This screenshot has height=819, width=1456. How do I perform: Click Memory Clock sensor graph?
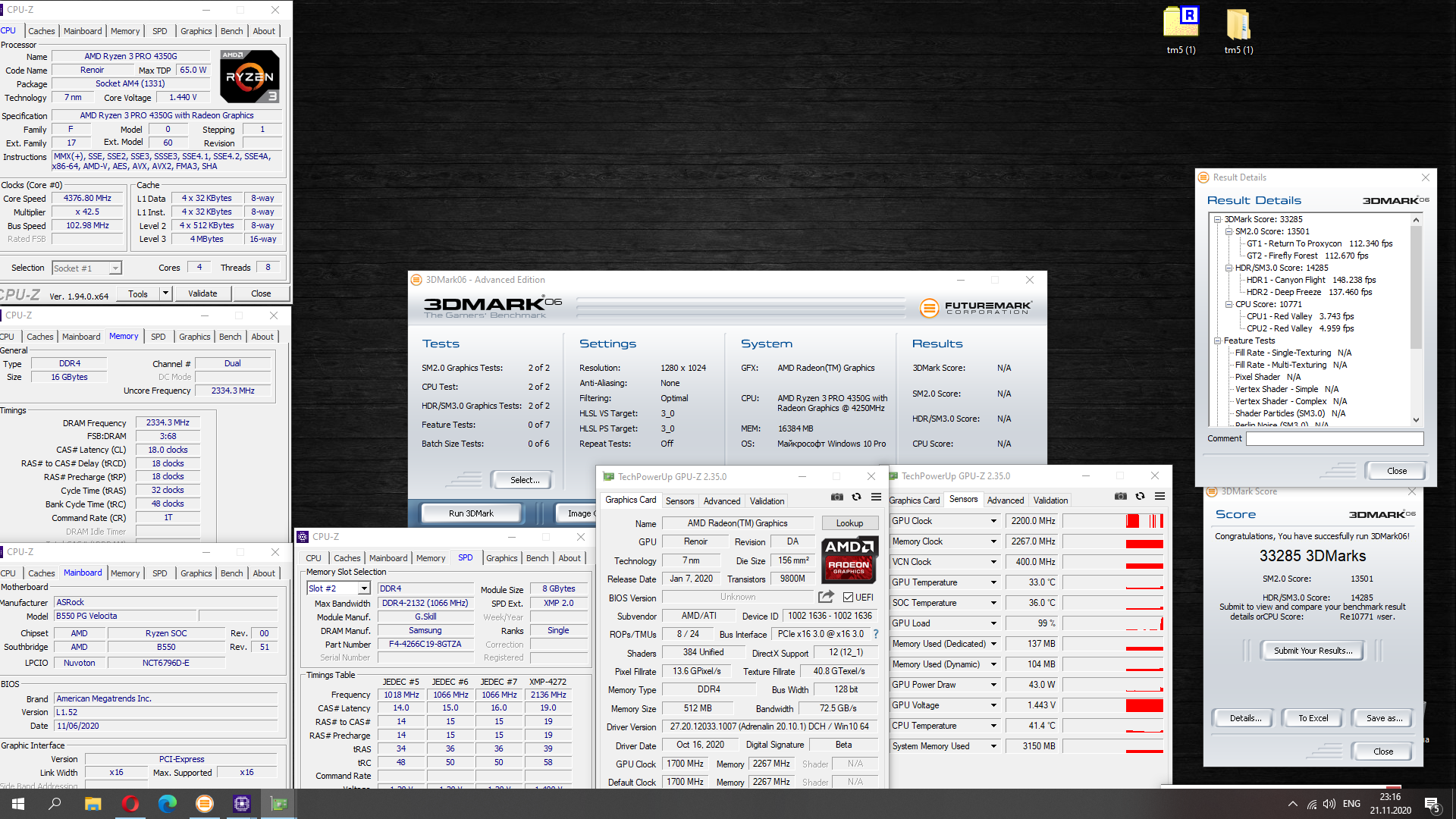(1113, 541)
